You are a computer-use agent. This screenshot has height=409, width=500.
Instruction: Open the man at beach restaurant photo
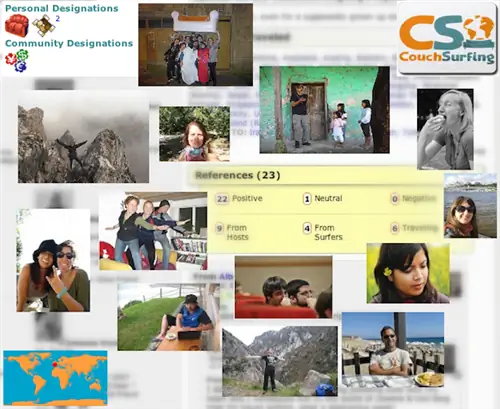393,350
